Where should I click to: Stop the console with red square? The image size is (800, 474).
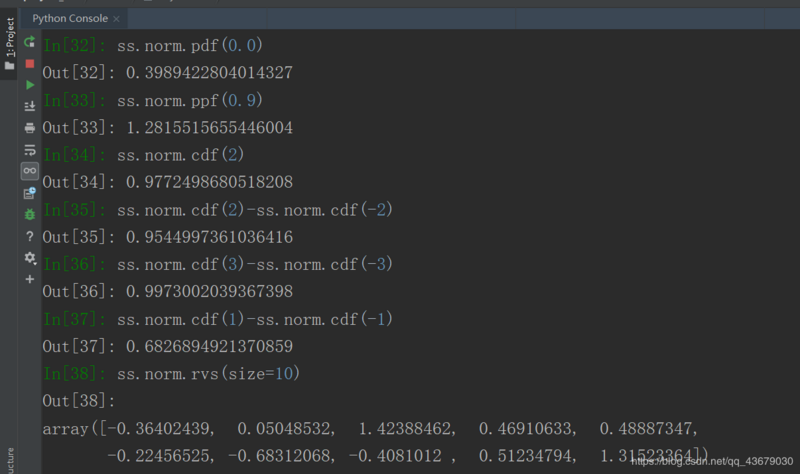[30, 64]
